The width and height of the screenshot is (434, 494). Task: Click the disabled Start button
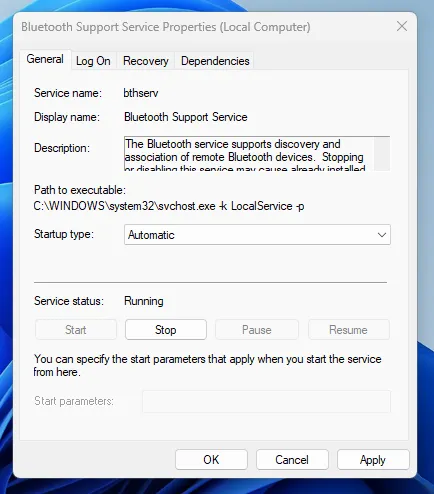pos(76,330)
